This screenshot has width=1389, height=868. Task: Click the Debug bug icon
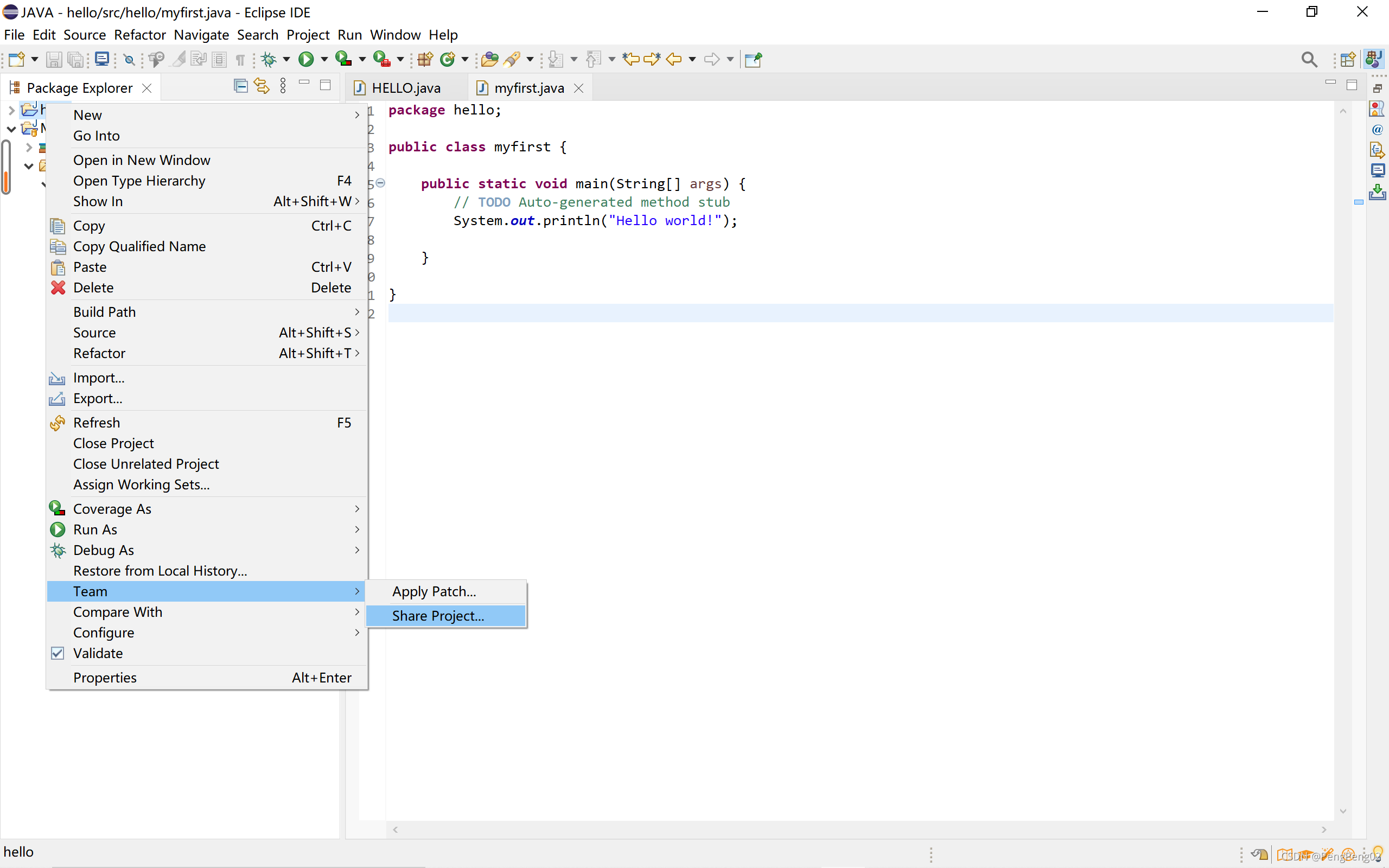click(269, 59)
